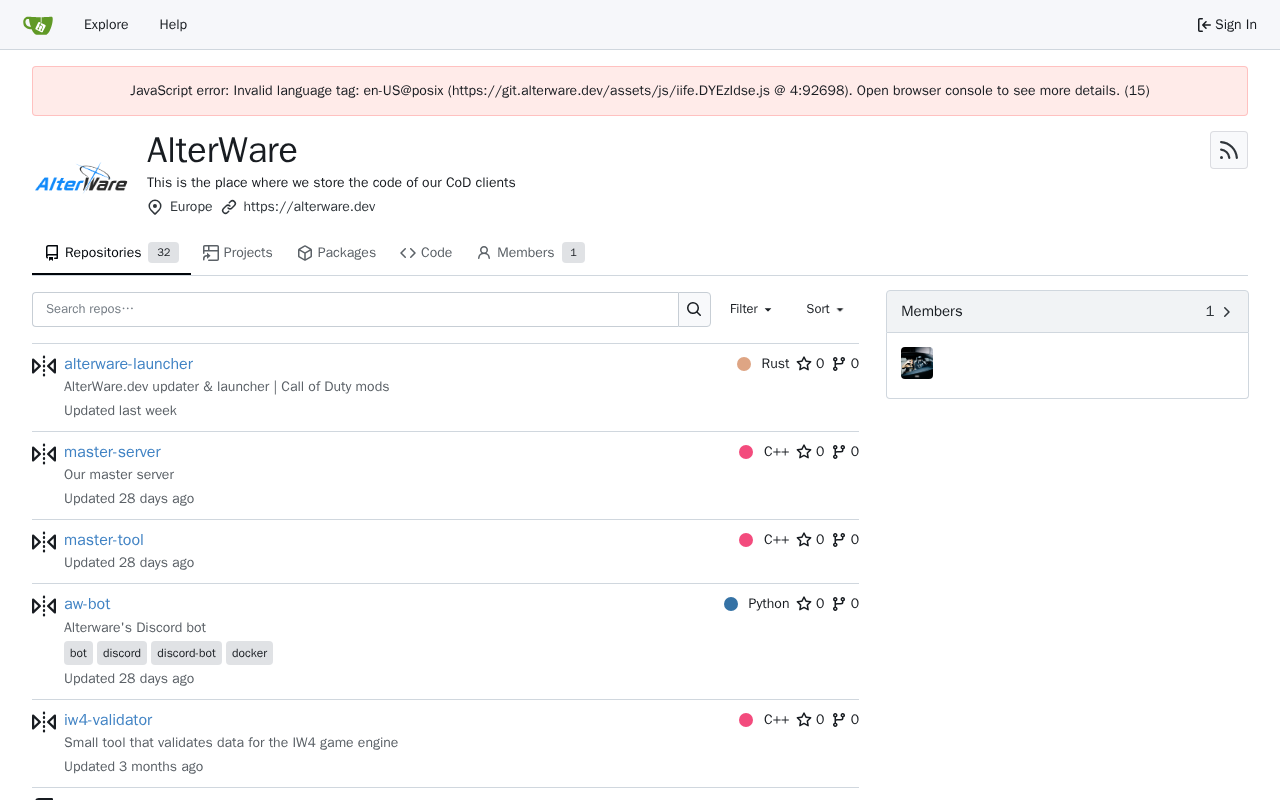
Task: Expand the Members panel chevron
Action: click(x=1227, y=312)
